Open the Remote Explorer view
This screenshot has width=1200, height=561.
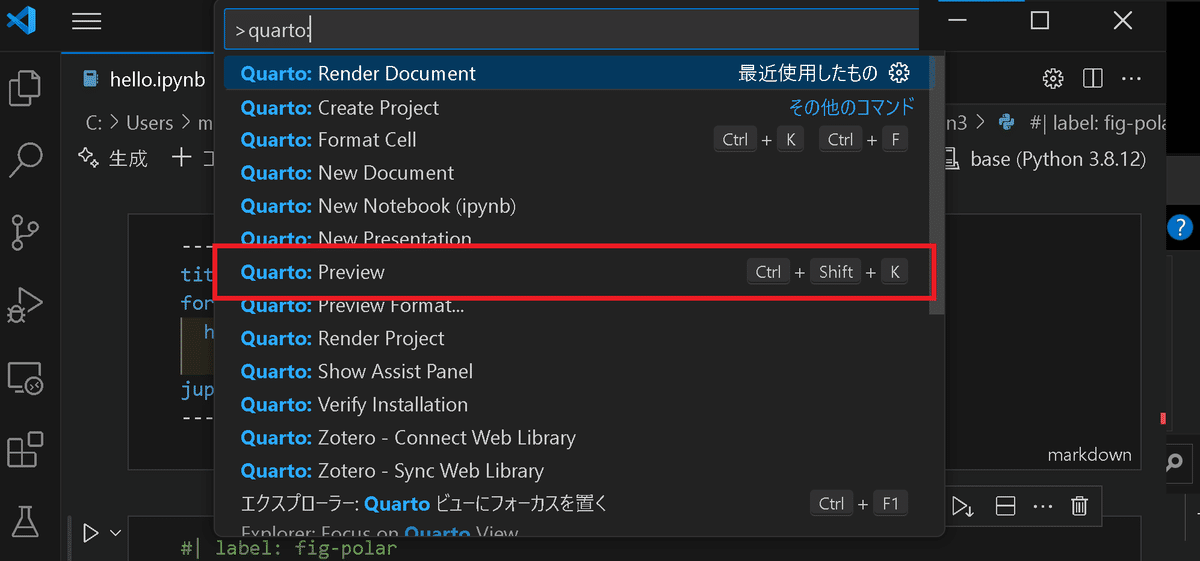25,378
